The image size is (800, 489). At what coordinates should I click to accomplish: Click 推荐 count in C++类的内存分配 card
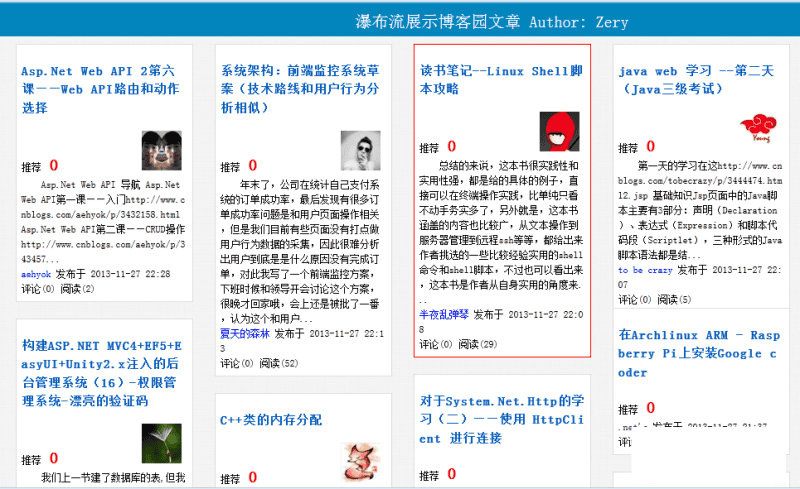tap(253, 477)
